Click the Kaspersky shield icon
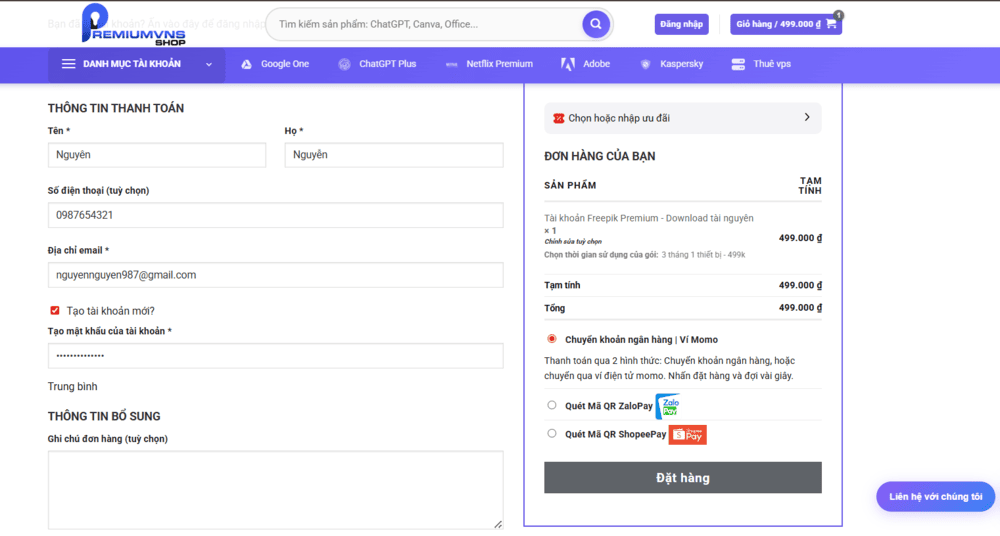 pyautogui.click(x=645, y=64)
